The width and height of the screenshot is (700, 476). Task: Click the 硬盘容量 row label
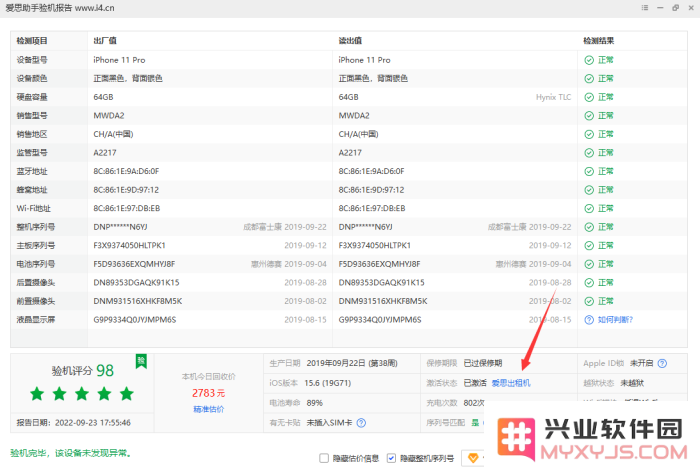click(32, 97)
